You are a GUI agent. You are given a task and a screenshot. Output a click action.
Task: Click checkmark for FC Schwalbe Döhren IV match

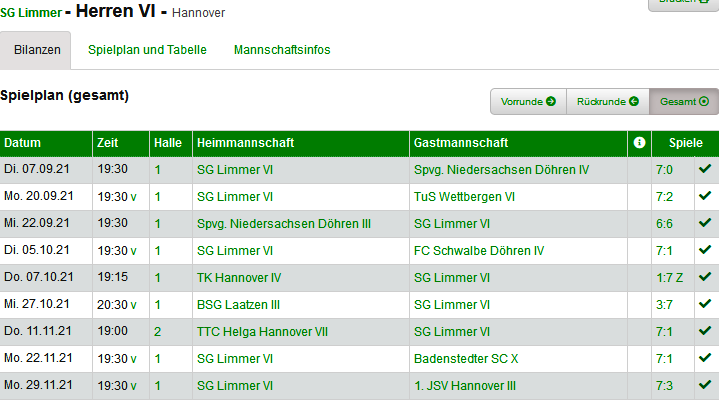[706, 250]
